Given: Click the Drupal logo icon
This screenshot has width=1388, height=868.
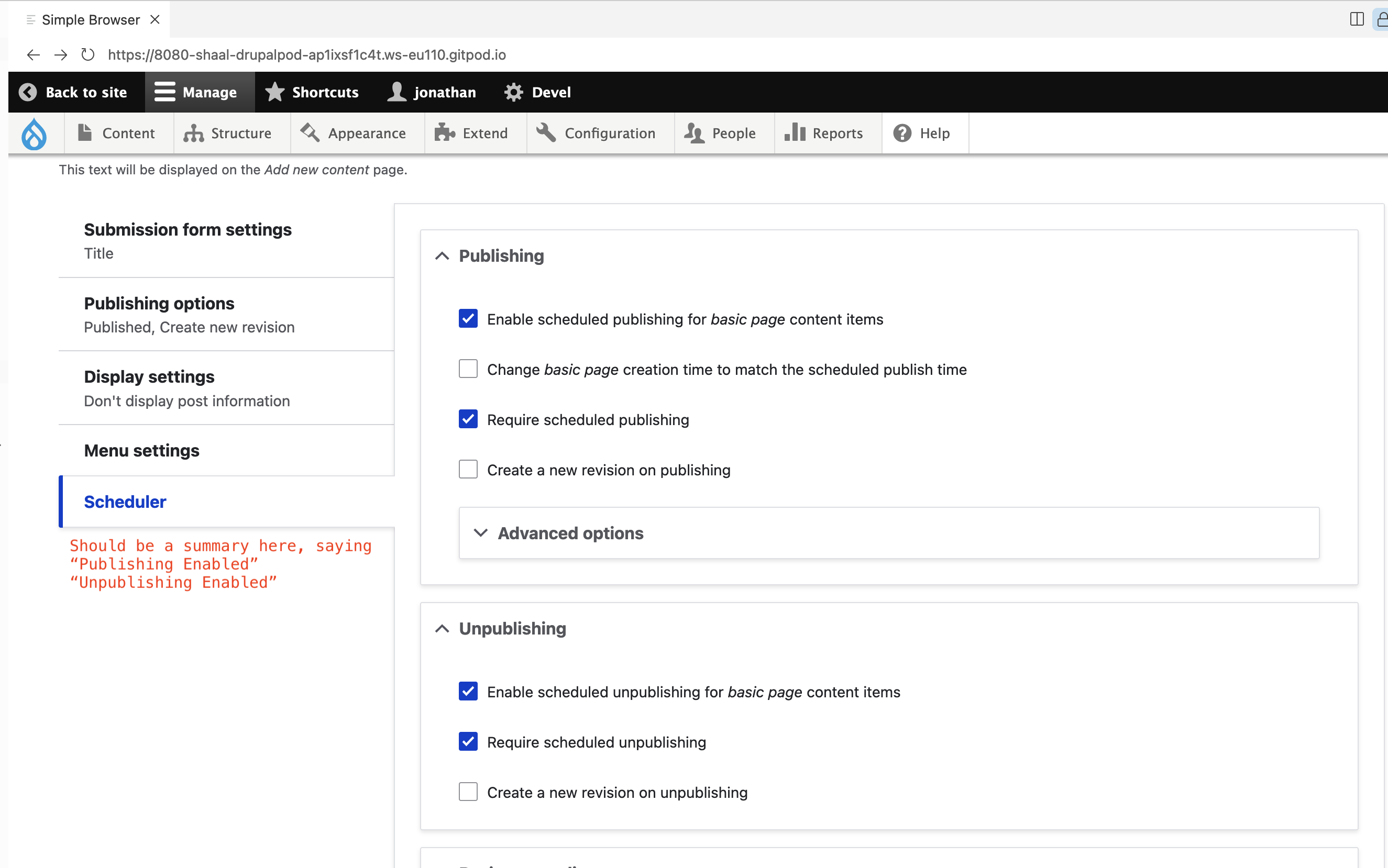Looking at the screenshot, I should click(x=35, y=133).
